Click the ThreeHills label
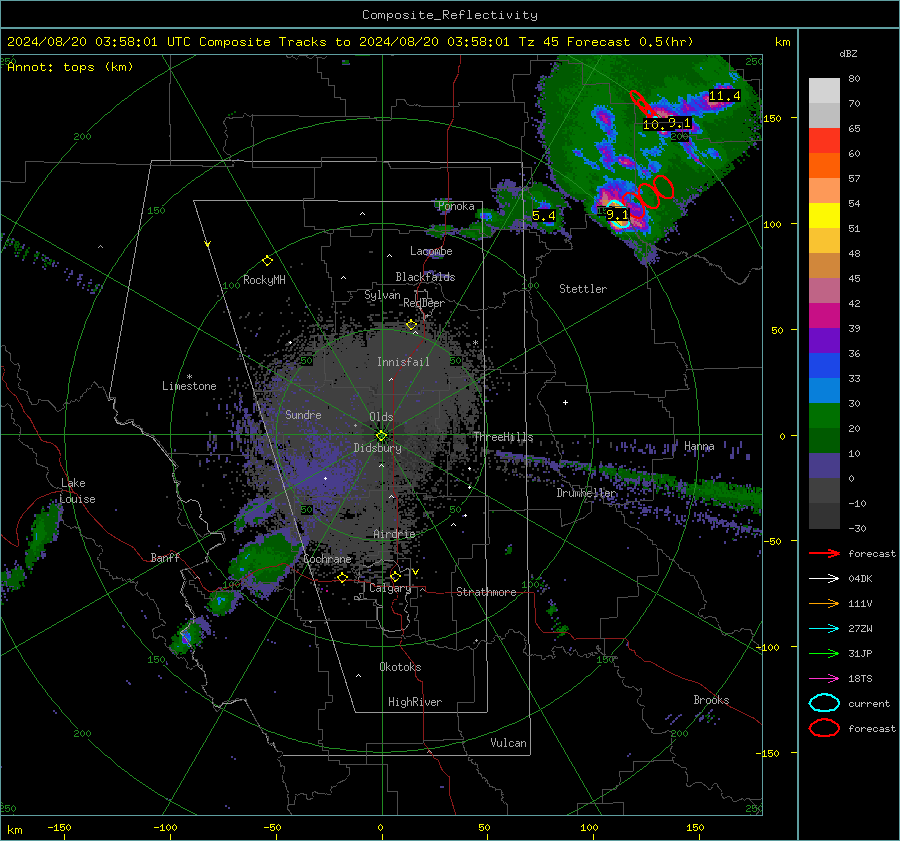The width and height of the screenshot is (900, 841). click(503, 437)
